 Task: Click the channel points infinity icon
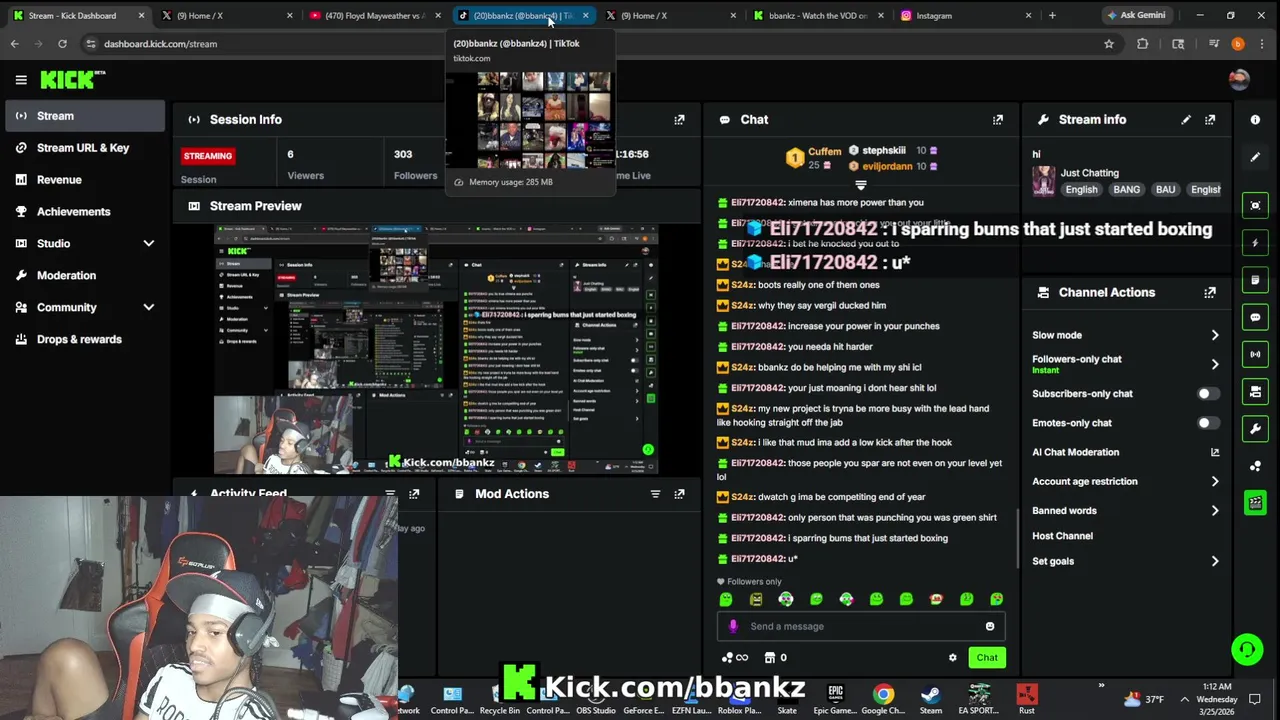735,657
